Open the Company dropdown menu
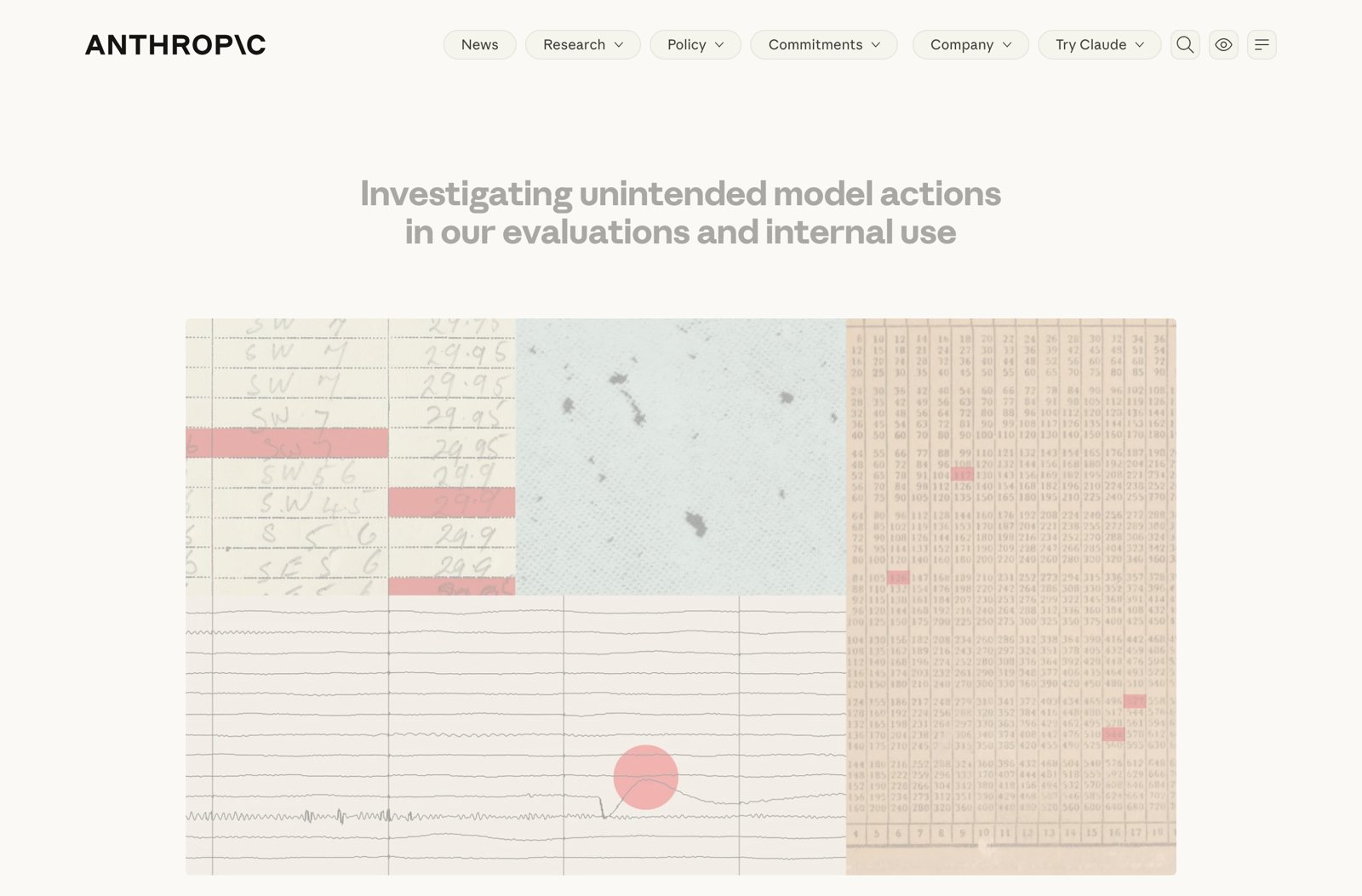 click(970, 44)
